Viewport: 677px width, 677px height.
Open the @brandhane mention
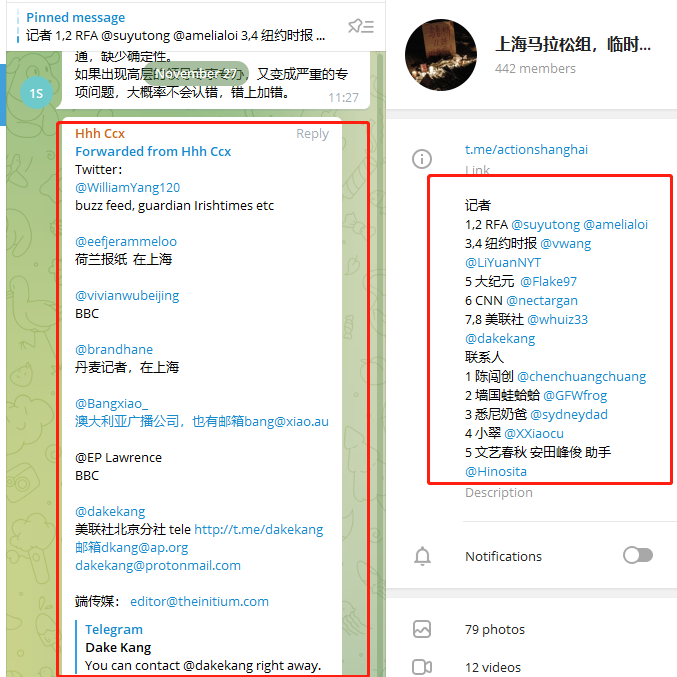(114, 349)
